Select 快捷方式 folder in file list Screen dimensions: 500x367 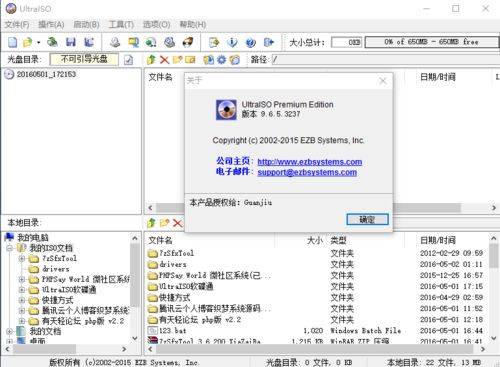[x=174, y=297]
